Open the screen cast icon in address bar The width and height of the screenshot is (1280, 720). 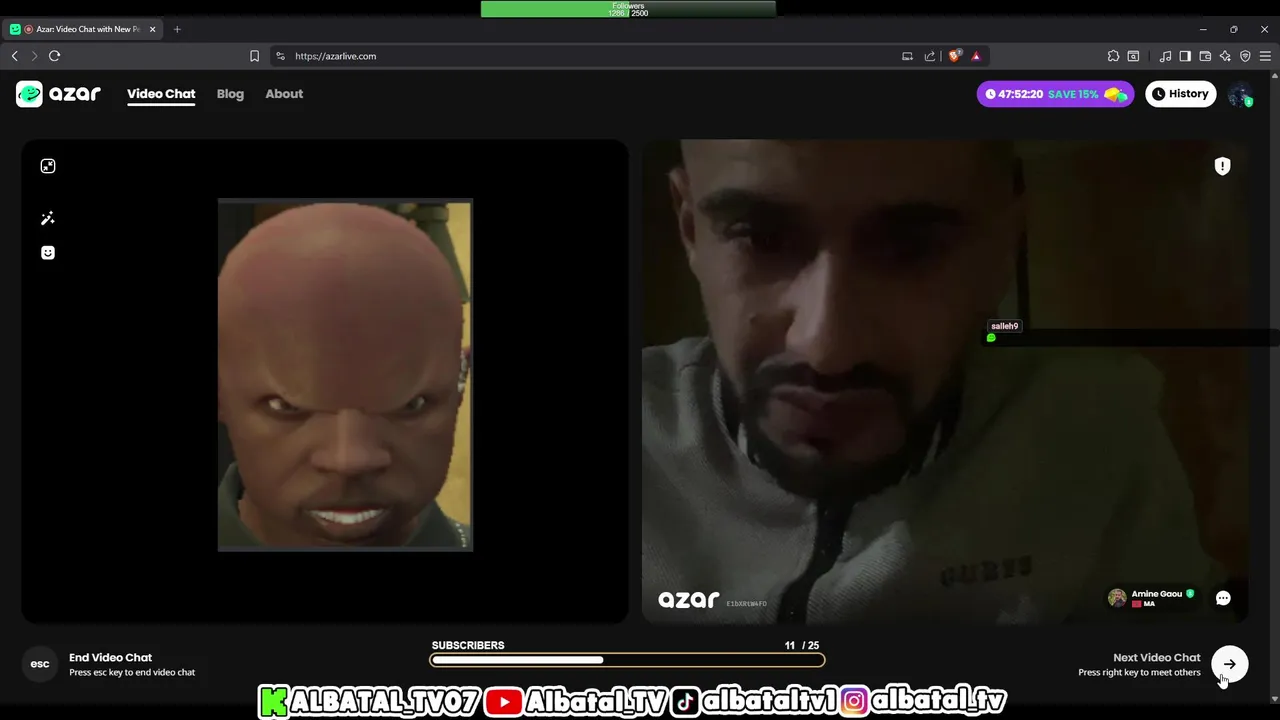click(x=907, y=56)
